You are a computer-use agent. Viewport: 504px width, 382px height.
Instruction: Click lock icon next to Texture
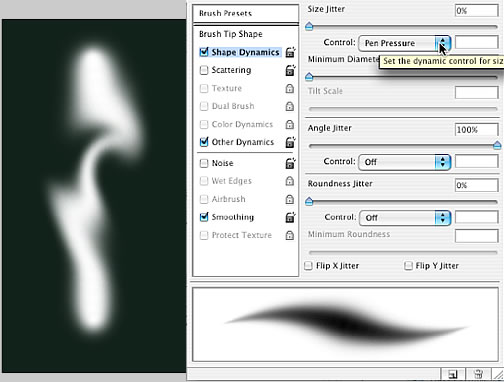tap(290, 88)
